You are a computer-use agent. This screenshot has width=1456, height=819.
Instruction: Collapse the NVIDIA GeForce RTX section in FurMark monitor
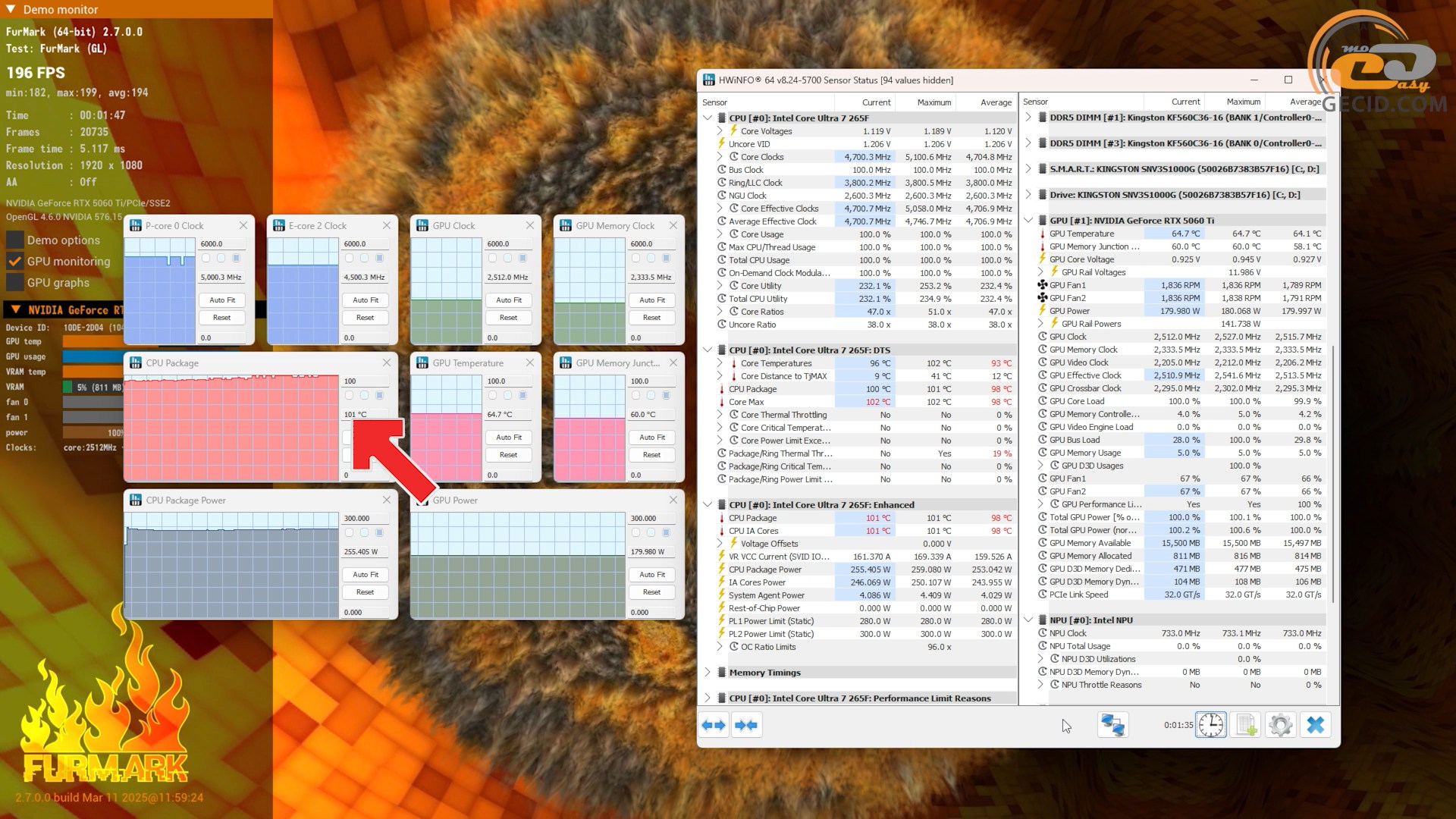pos(15,309)
